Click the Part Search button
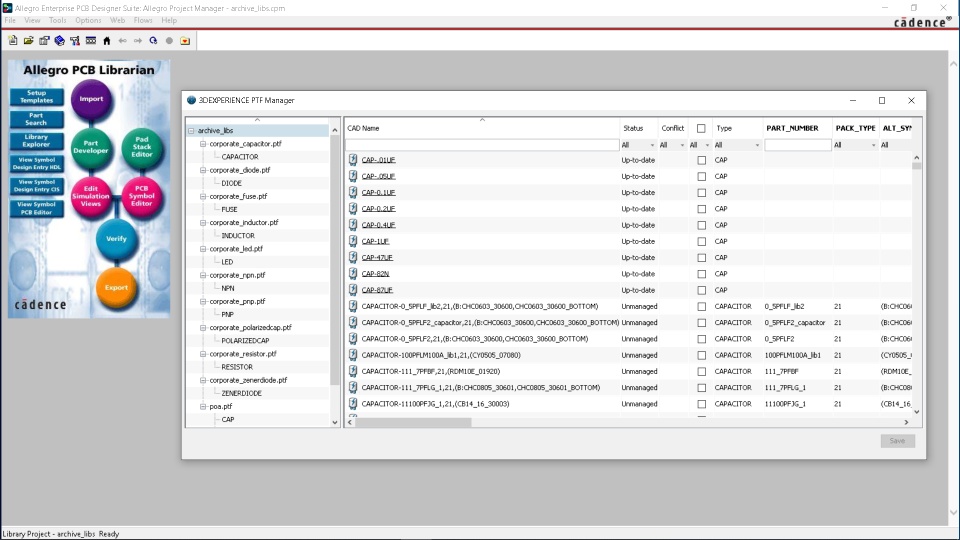 [37, 119]
